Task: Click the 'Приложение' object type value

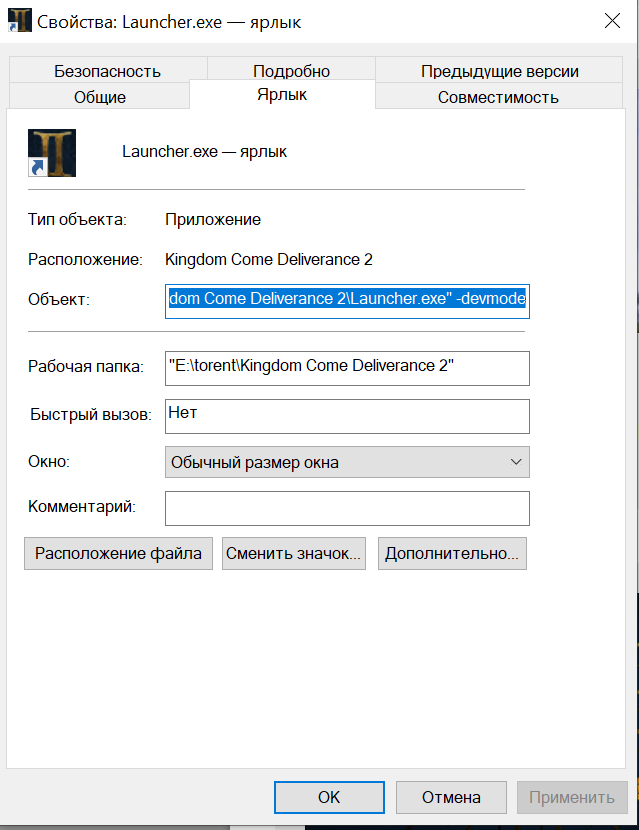Action: click(213, 220)
